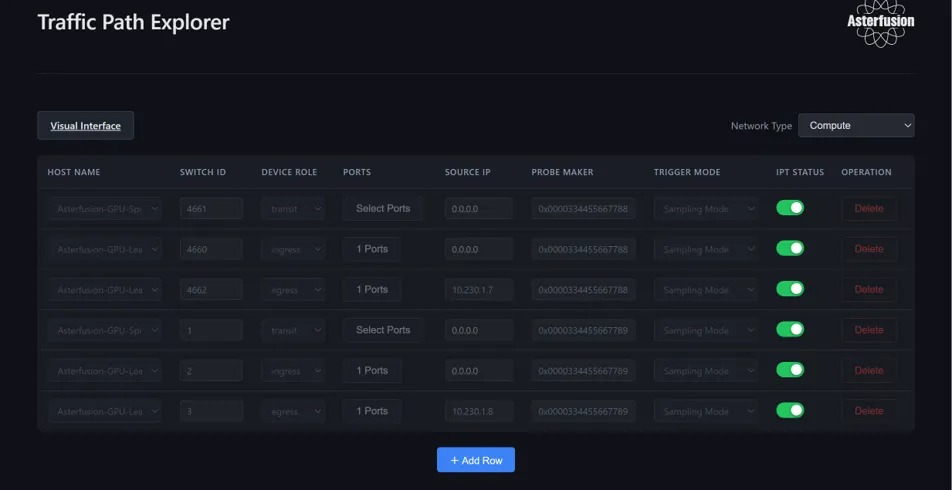Open the Visual Interface tab
The width and height of the screenshot is (952, 490).
coord(85,126)
